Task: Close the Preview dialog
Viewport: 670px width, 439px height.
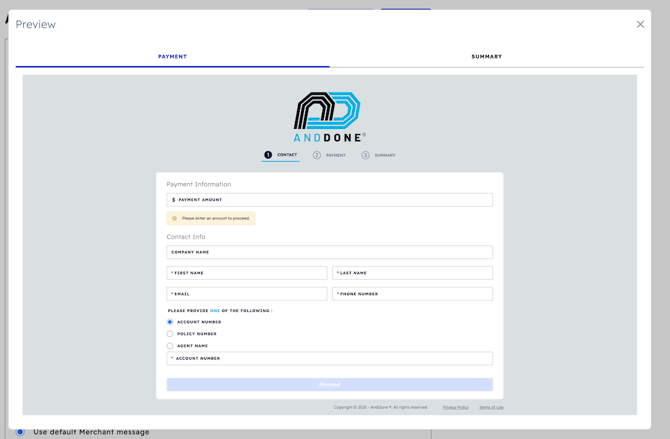Action: point(640,24)
